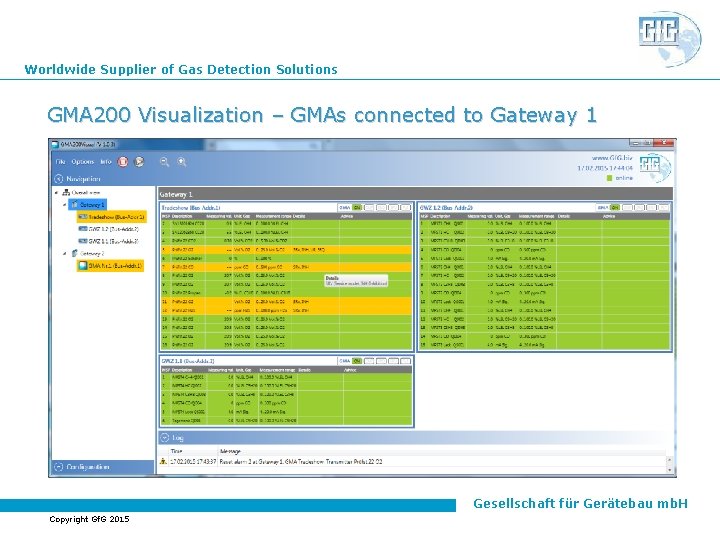The image size is (720, 540).
Task: Click the zoom out magnifier icon
Action: 164,162
